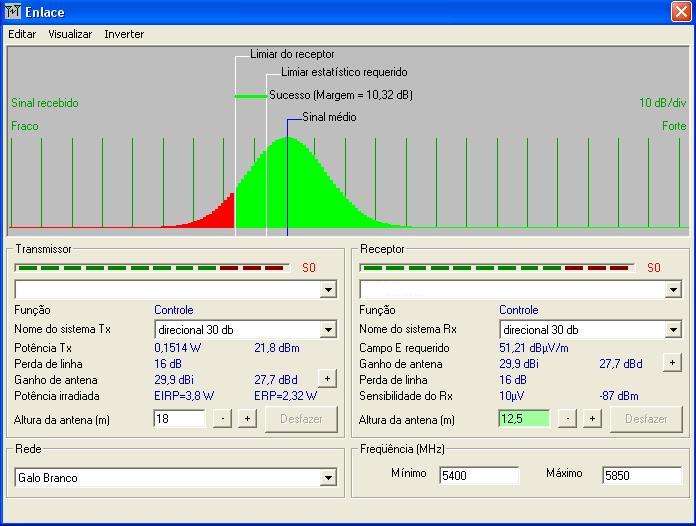Click the transmitter line loss value '16 dB'
Screen dimensions: 696x526
pos(168,364)
